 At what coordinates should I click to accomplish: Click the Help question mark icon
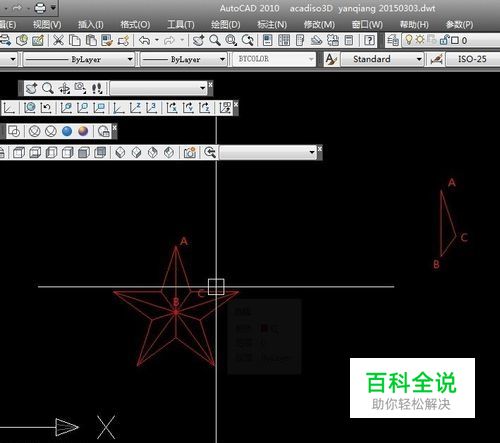369,41
